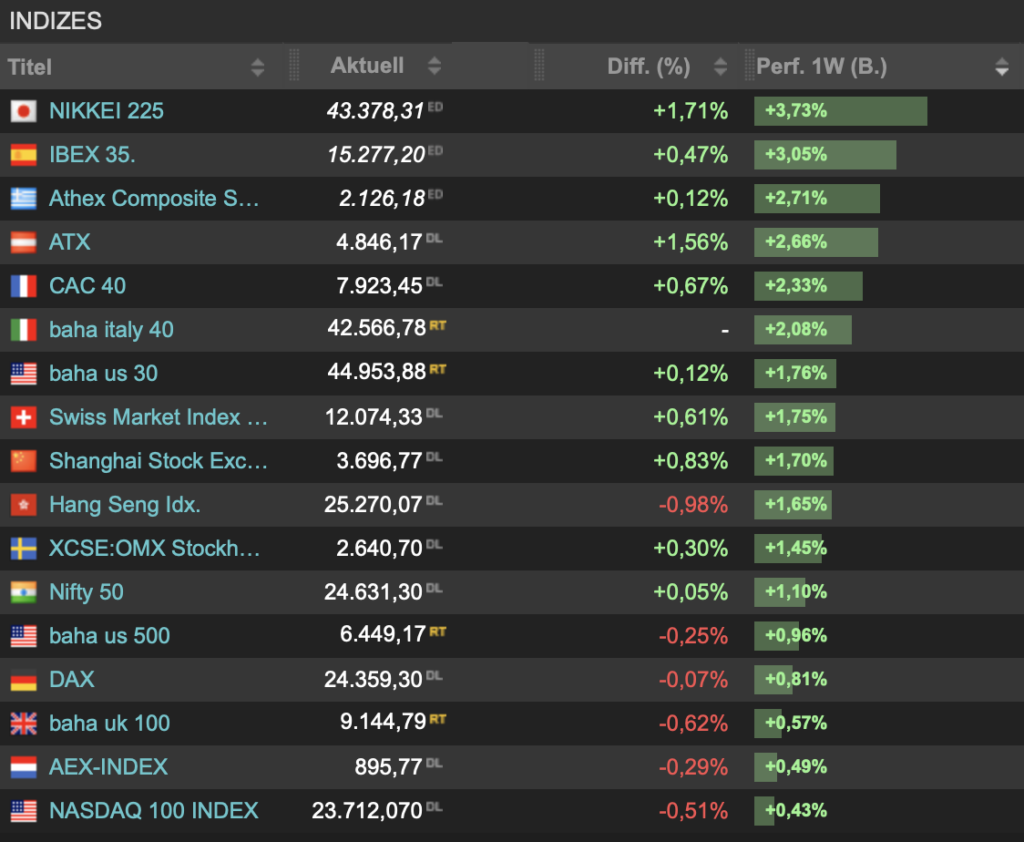1024x842 pixels.
Task: Click the Diff. (%) column header label
Action: click(648, 67)
